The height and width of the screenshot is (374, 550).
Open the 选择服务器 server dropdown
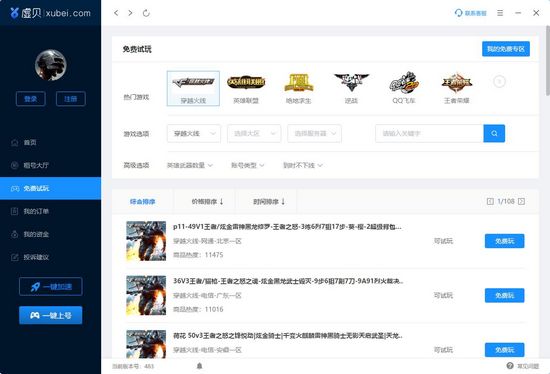pos(314,134)
